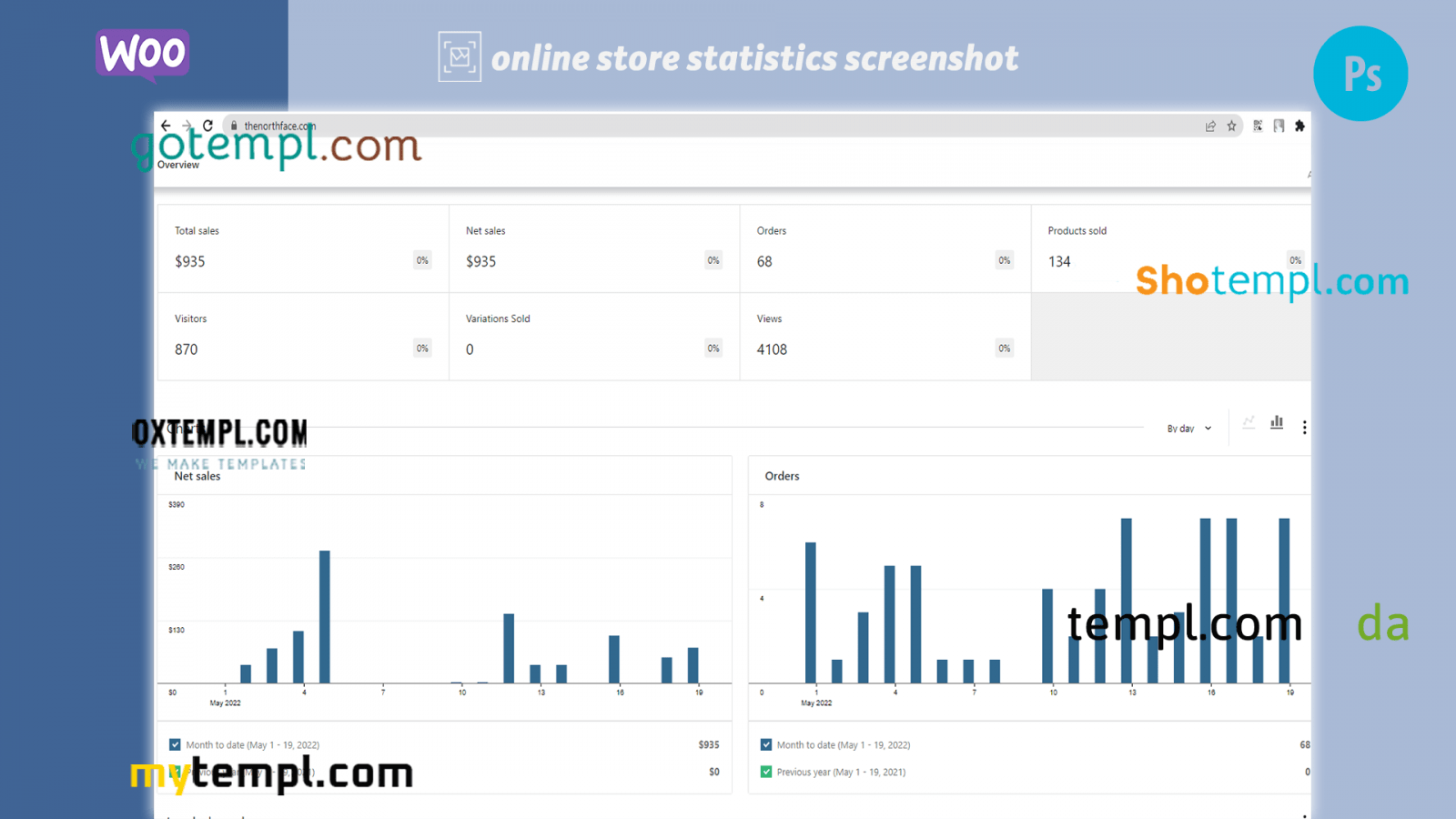1456x819 pixels.
Task: Select the Views 4108 stat card
Action: pos(885,336)
